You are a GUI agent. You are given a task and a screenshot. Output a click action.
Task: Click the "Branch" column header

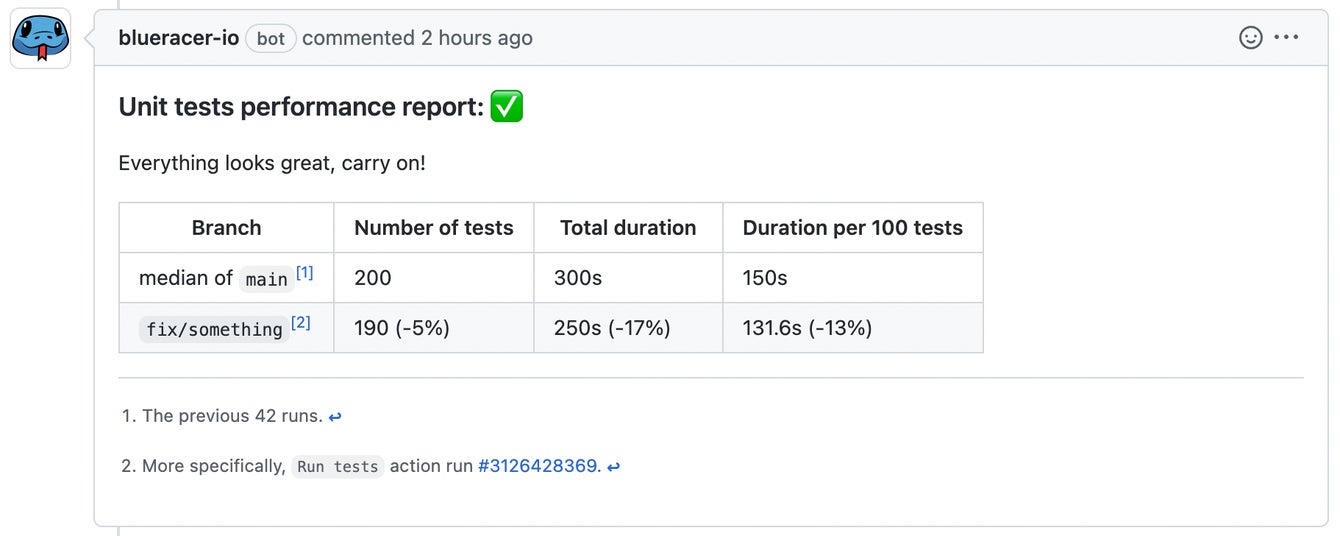pos(226,228)
